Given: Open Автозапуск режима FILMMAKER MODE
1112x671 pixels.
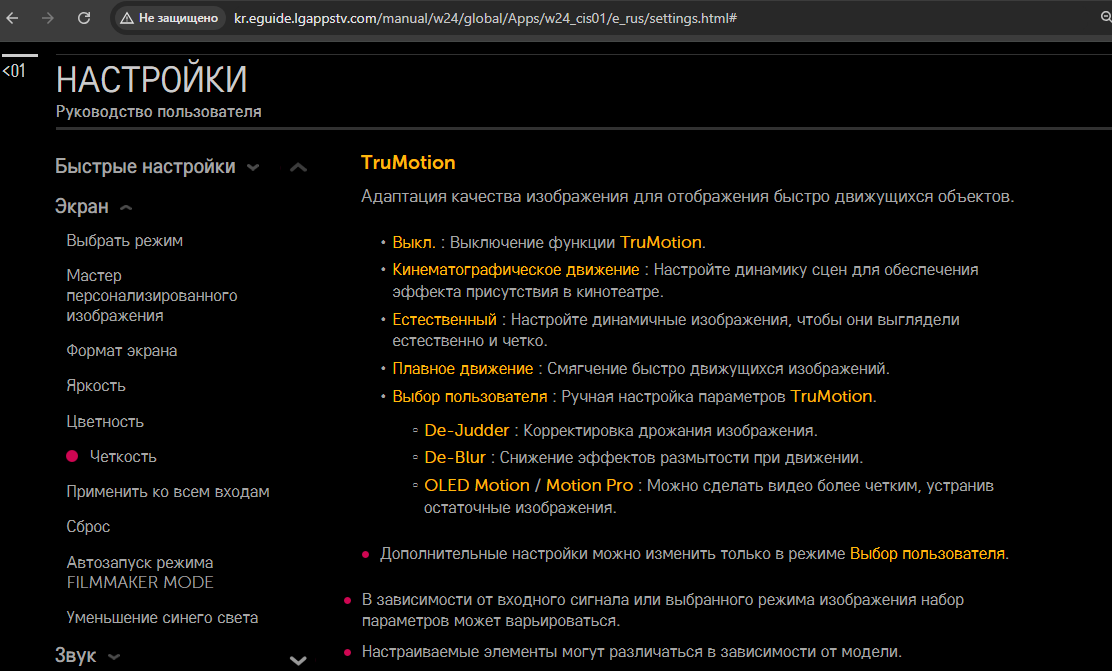Looking at the screenshot, I should pyautogui.click(x=139, y=572).
